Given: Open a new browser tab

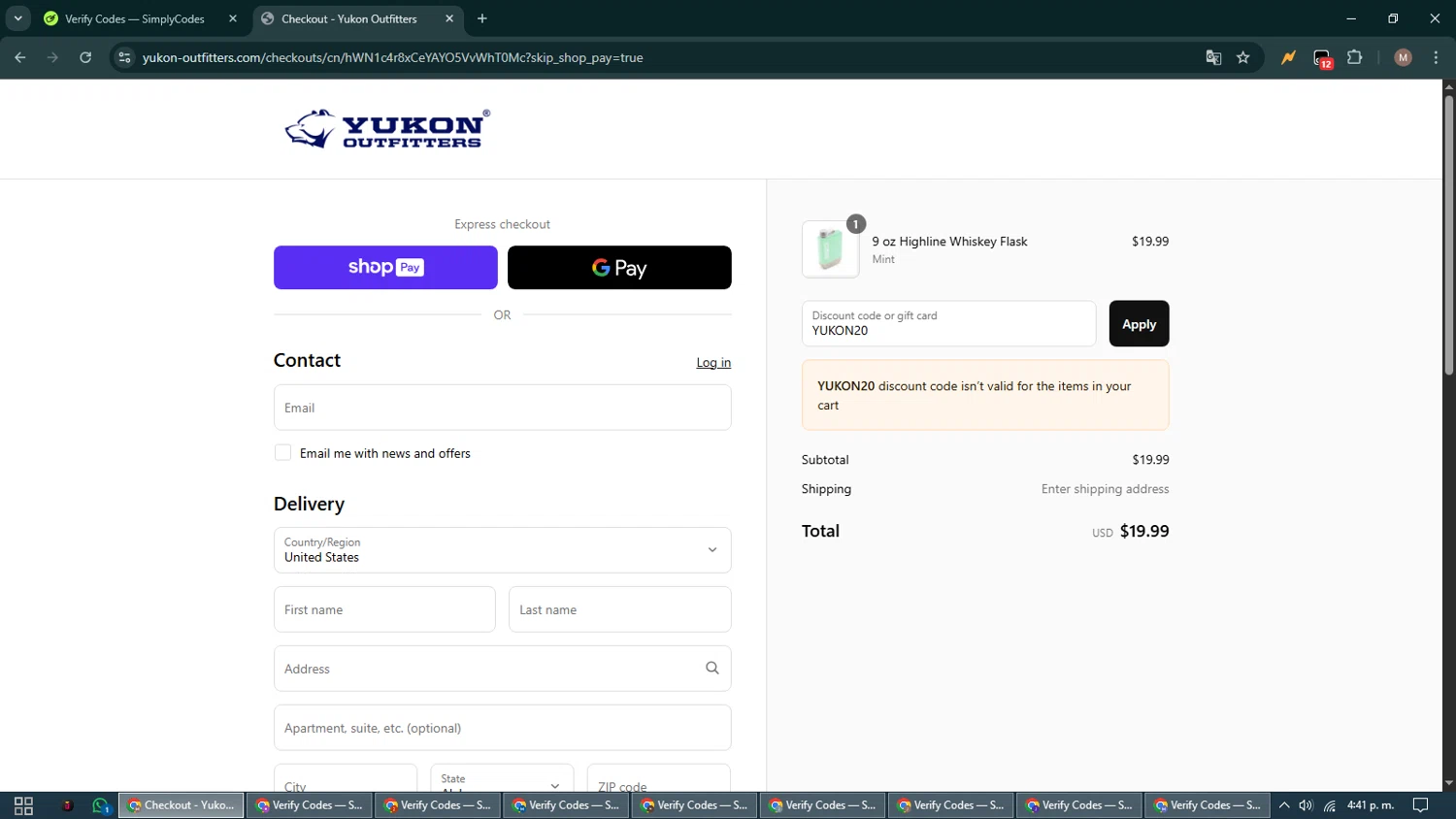Looking at the screenshot, I should click(x=482, y=18).
